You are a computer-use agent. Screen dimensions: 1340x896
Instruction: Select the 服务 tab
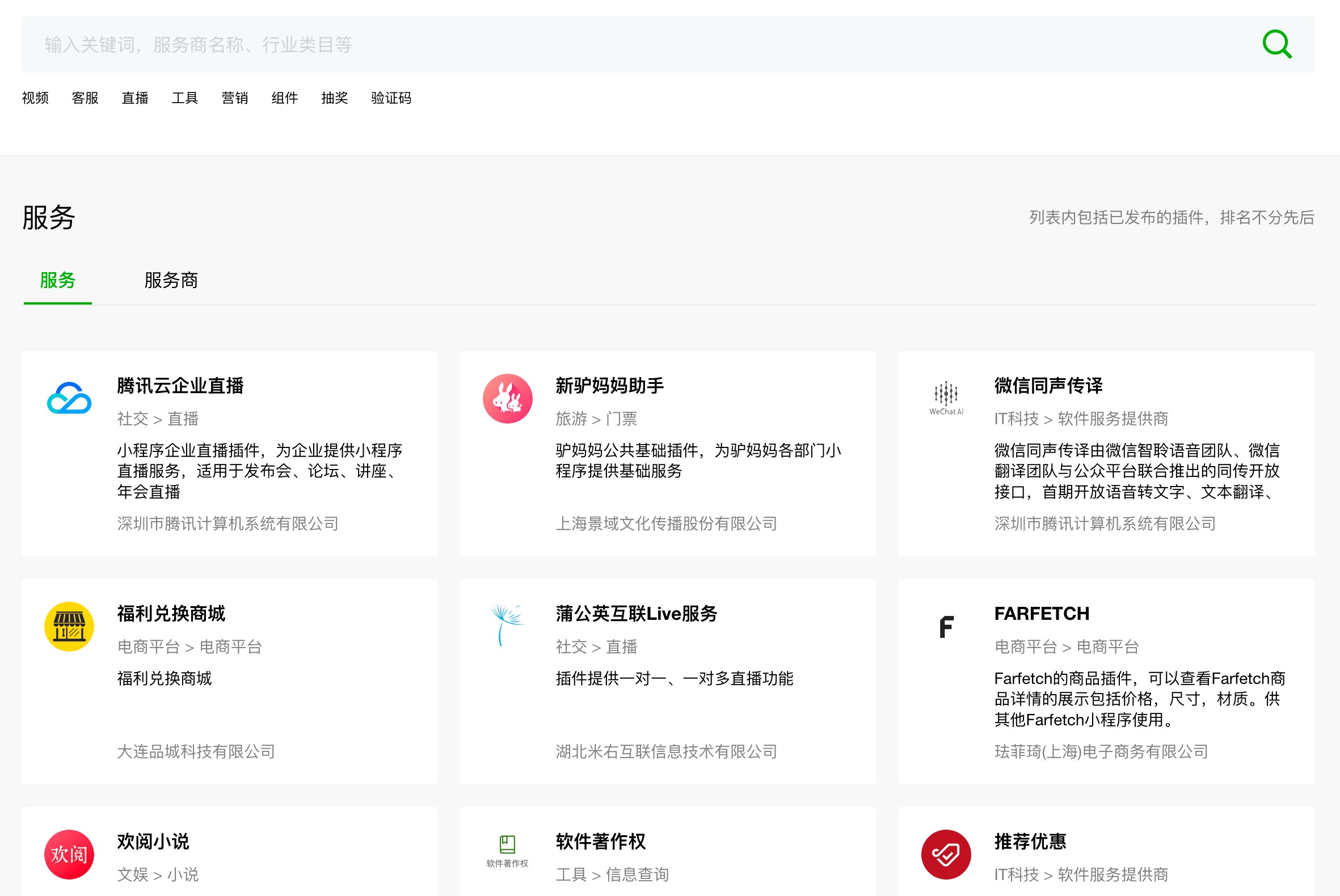click(x=58, y=281)
